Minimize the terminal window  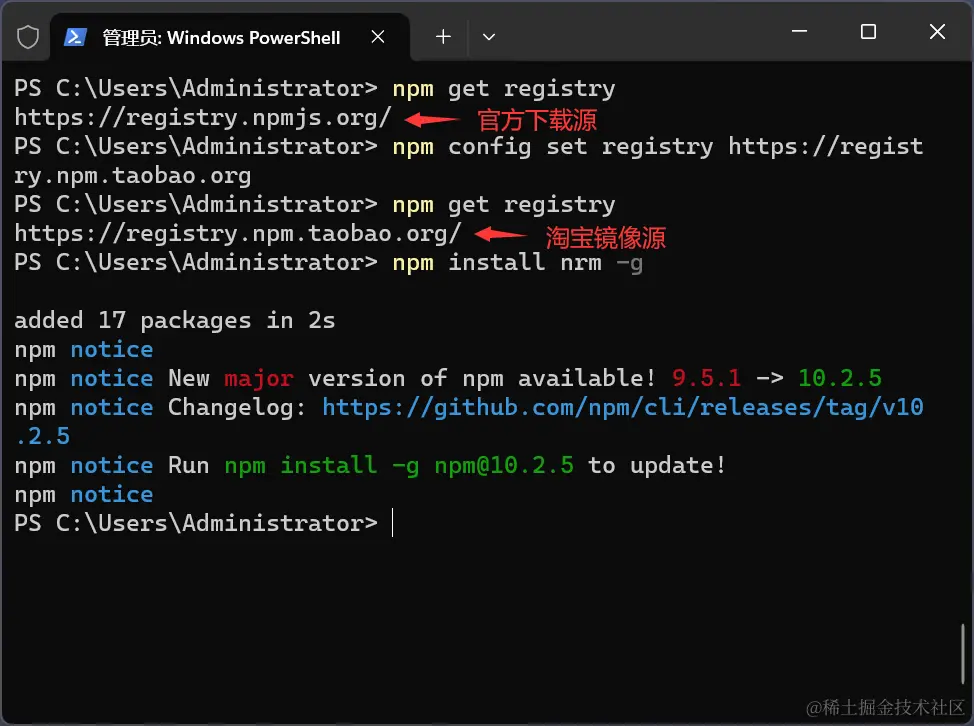tap(799, 31)
